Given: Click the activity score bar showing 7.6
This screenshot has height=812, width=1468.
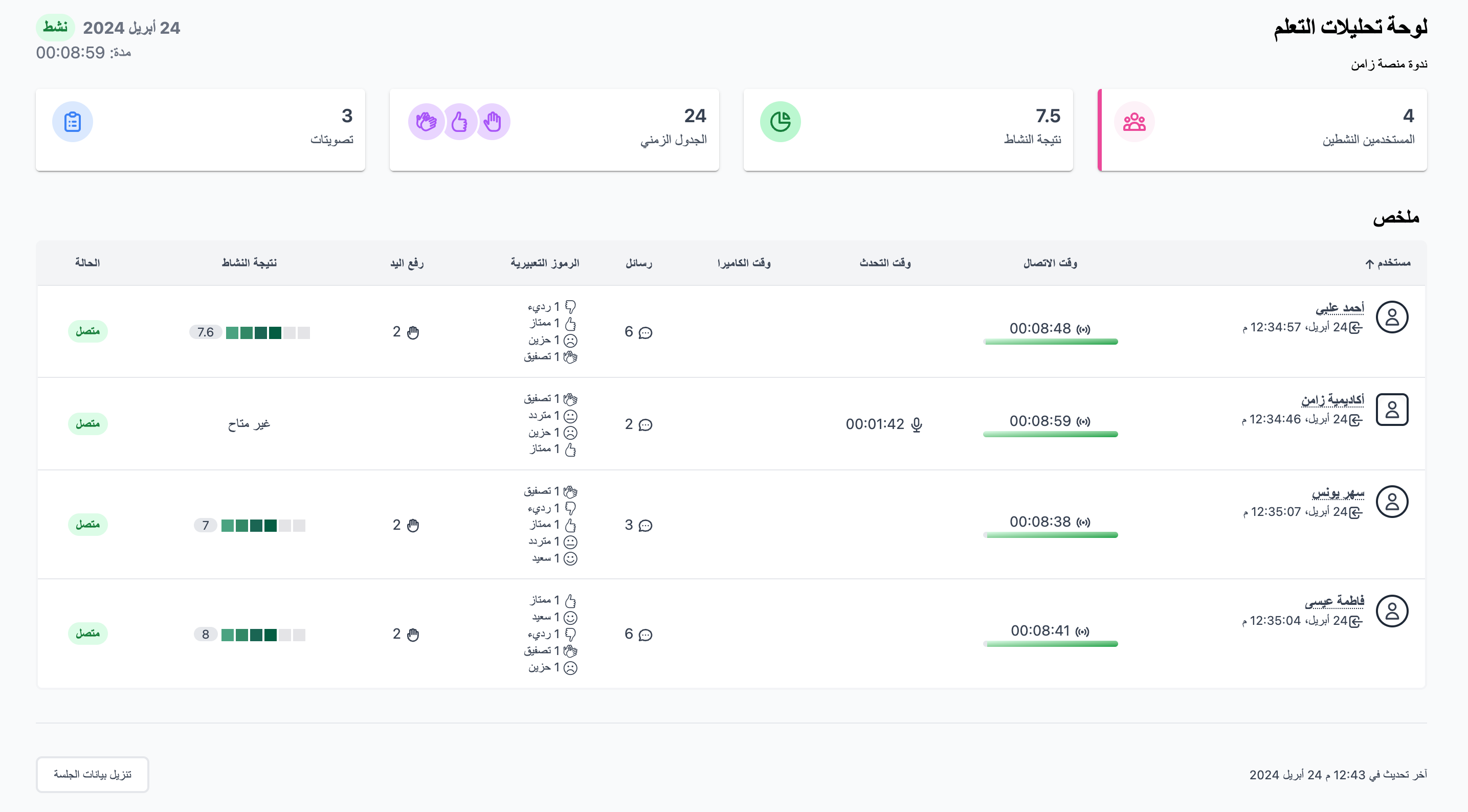Looking at the screenshot, I should pyautogui.click(x=268, y=333).
